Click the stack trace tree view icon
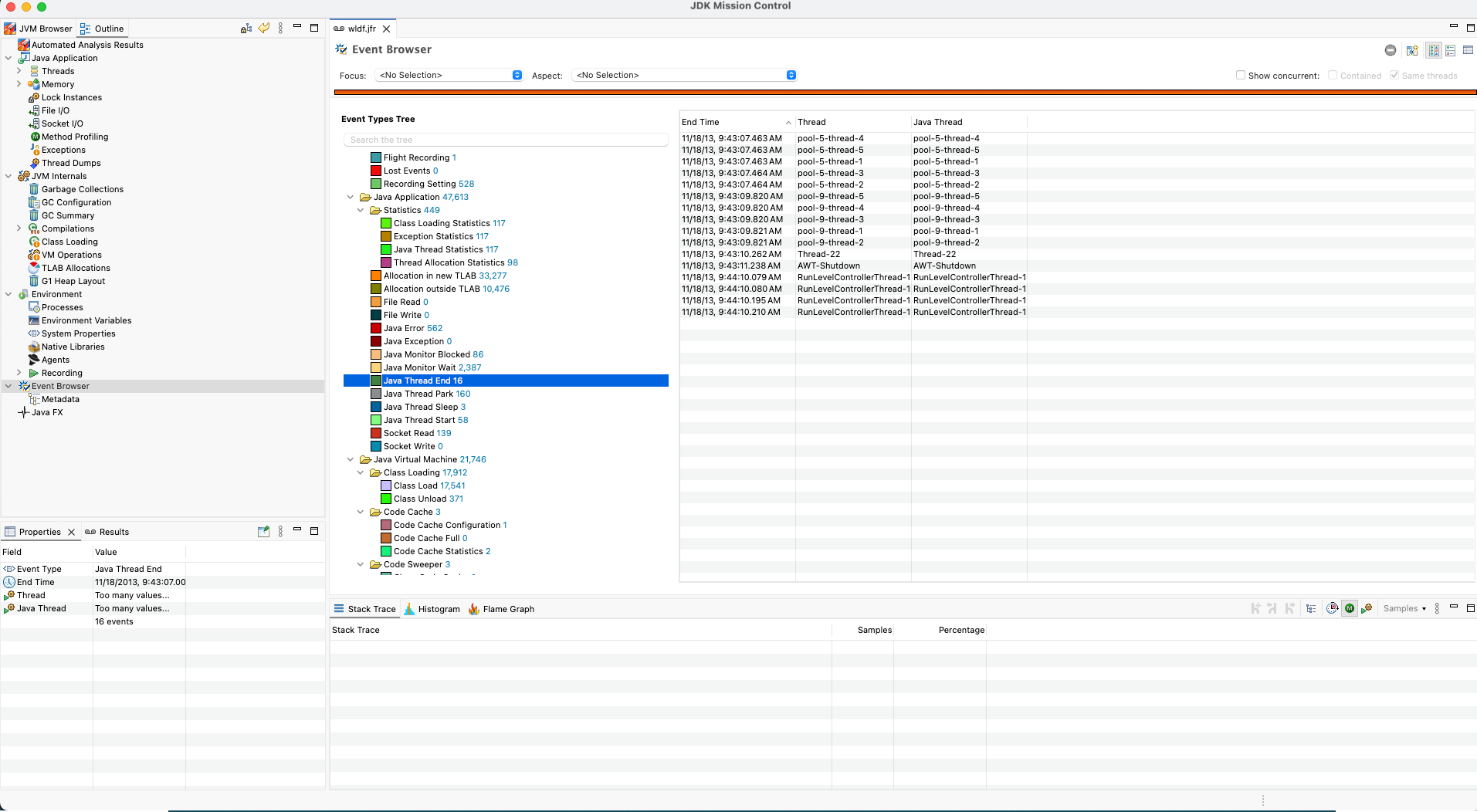The height and width of the screenshot is (812, 1477). tap(1311, 609)
